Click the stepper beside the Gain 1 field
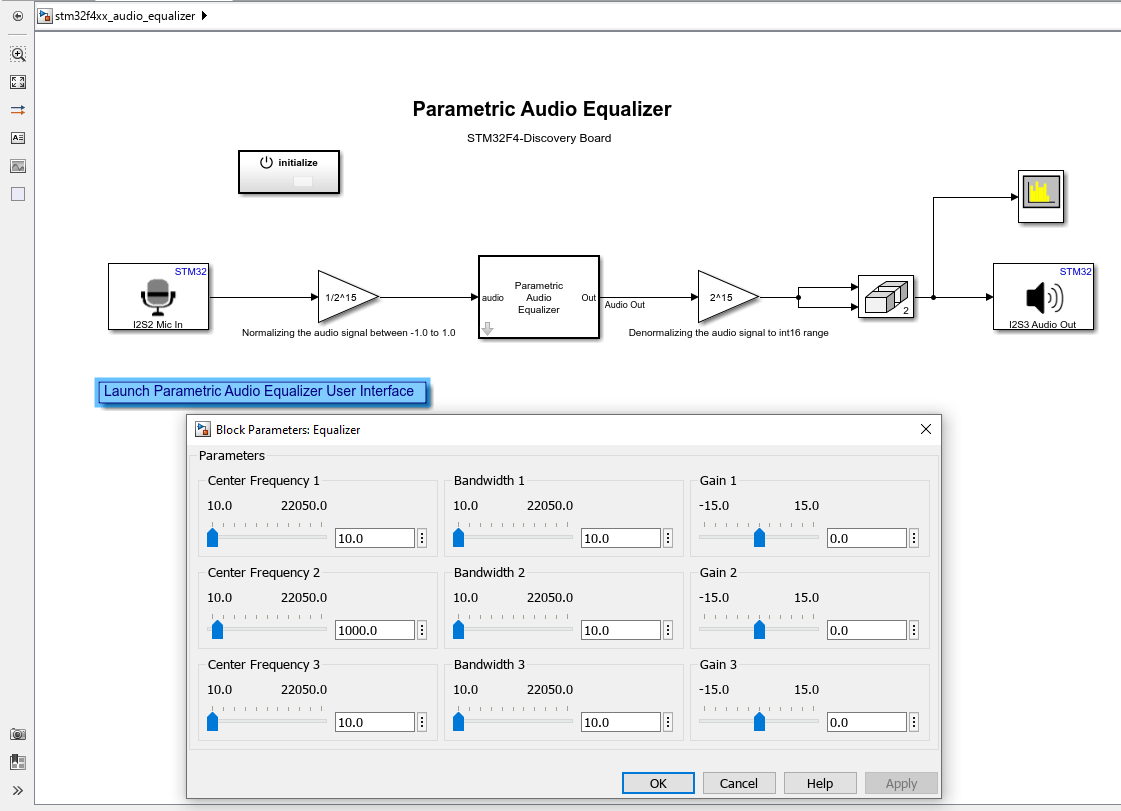The width and height of the screenshot is (1121, 811). click(913, 537)
